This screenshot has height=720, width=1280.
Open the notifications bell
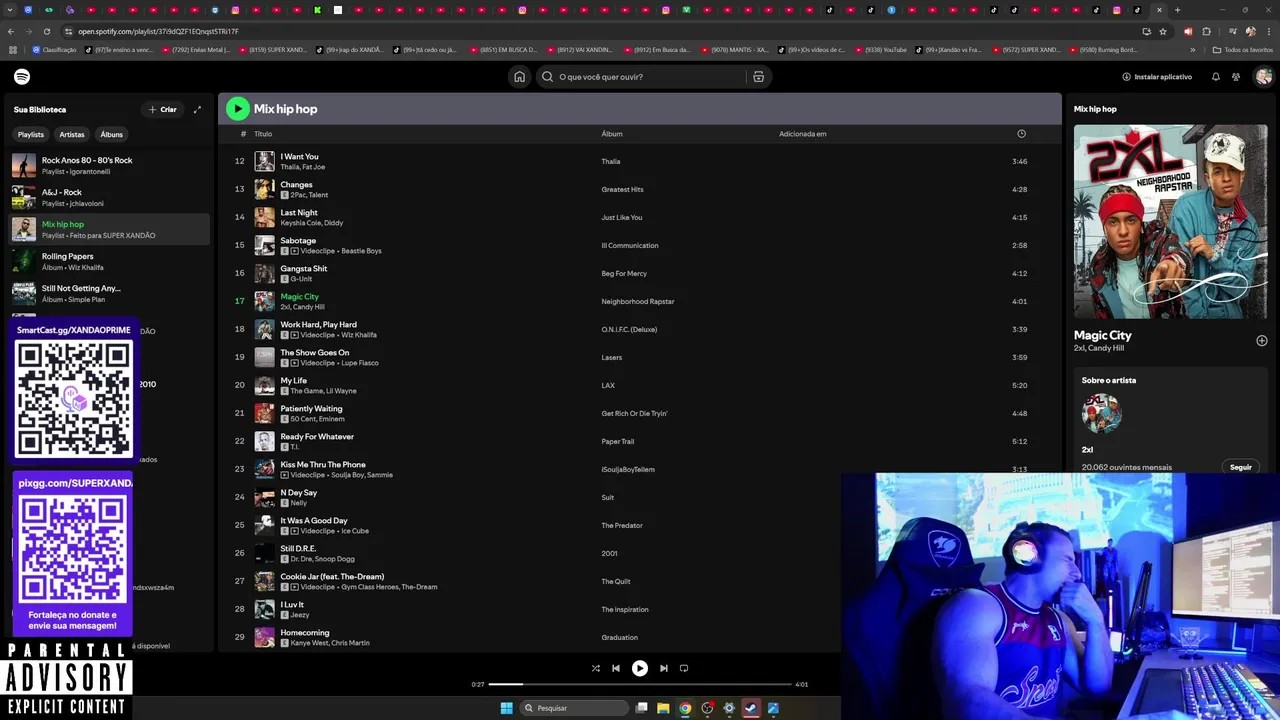[x=1216, y=77]
